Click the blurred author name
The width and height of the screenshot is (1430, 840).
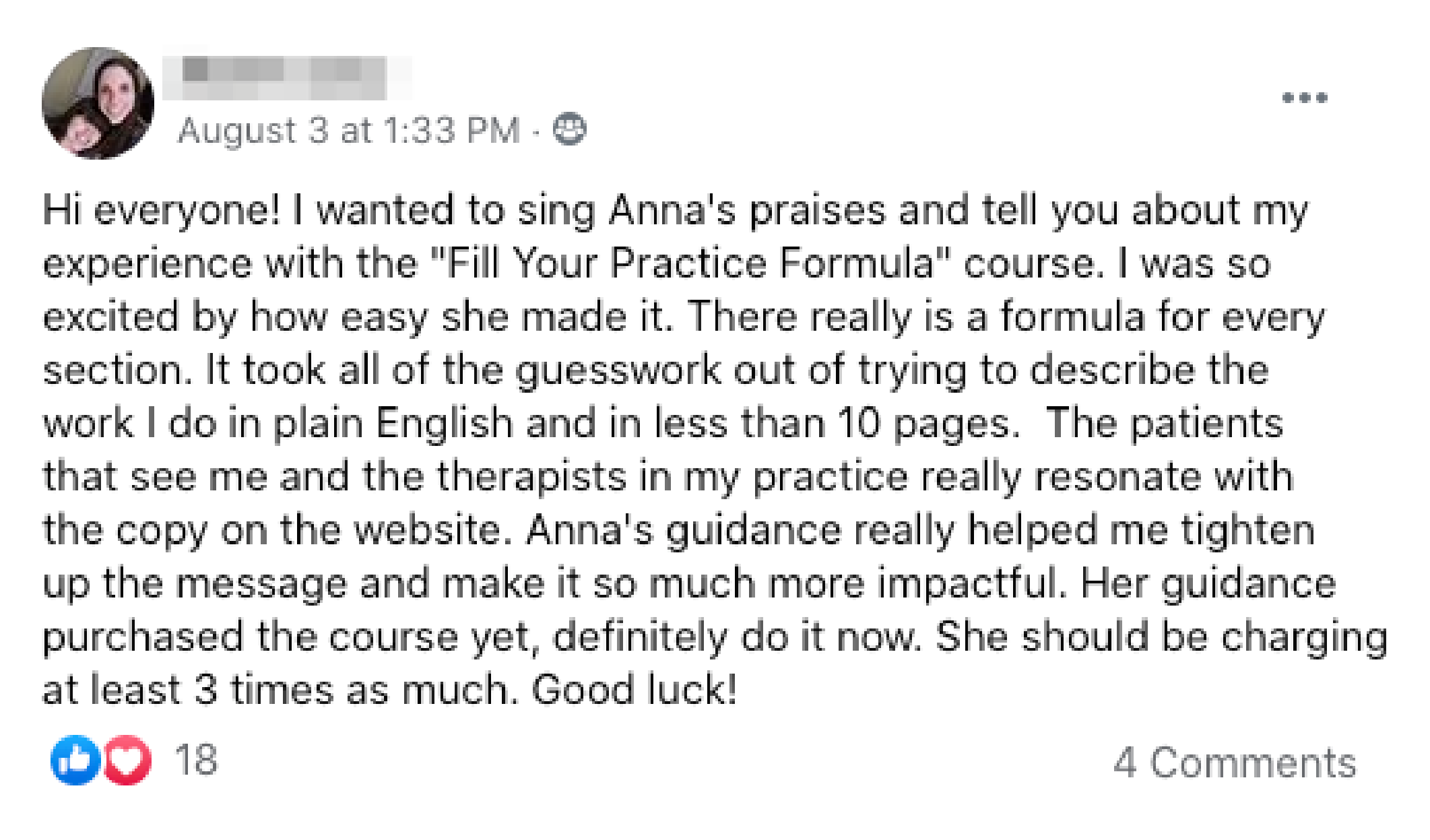tap(286, 77)
